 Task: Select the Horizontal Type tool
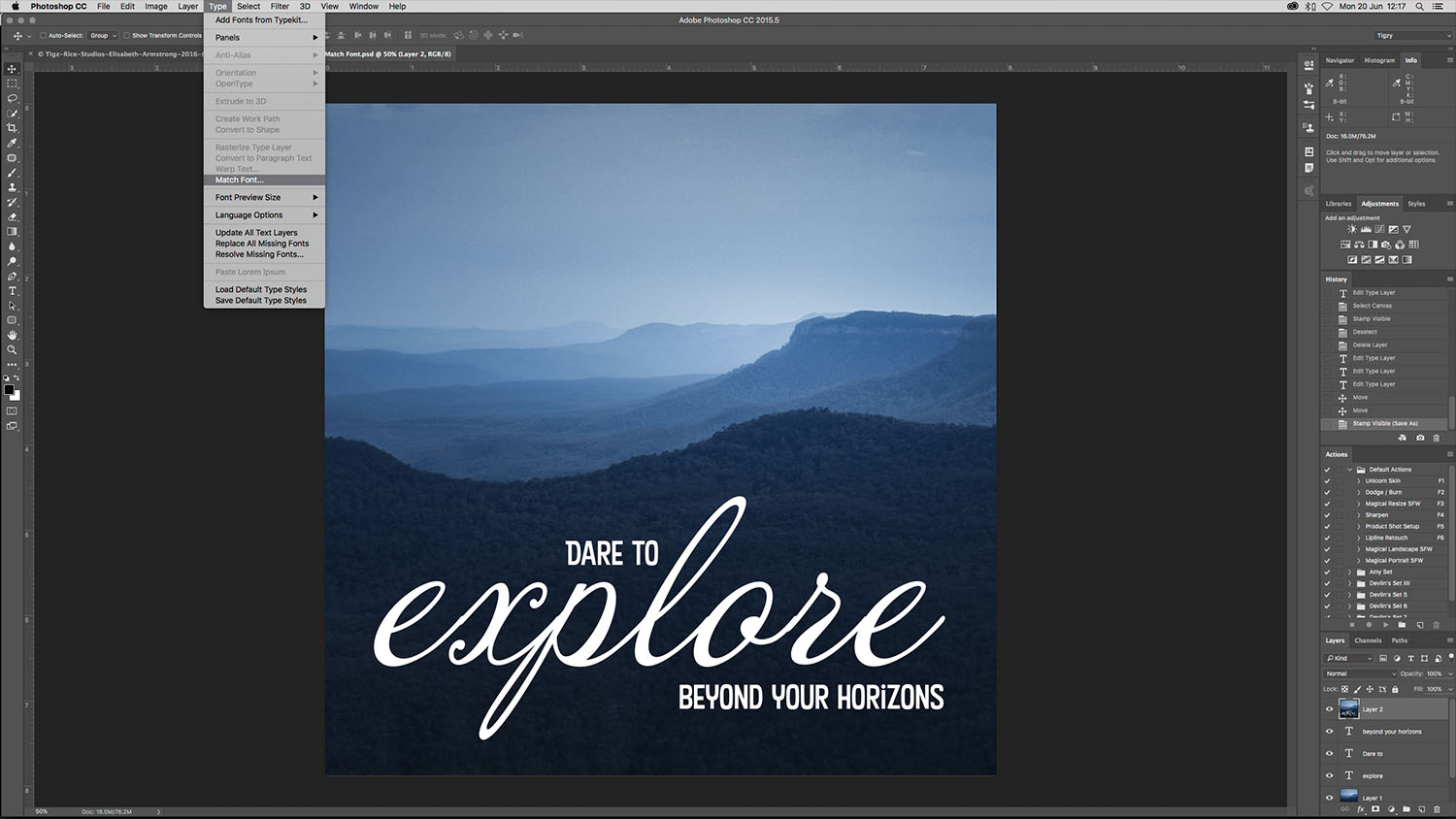coord(12,291)
